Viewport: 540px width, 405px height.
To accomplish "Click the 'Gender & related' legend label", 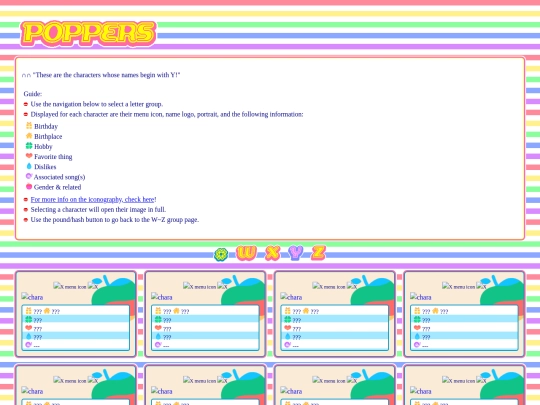I will point(58,187).
